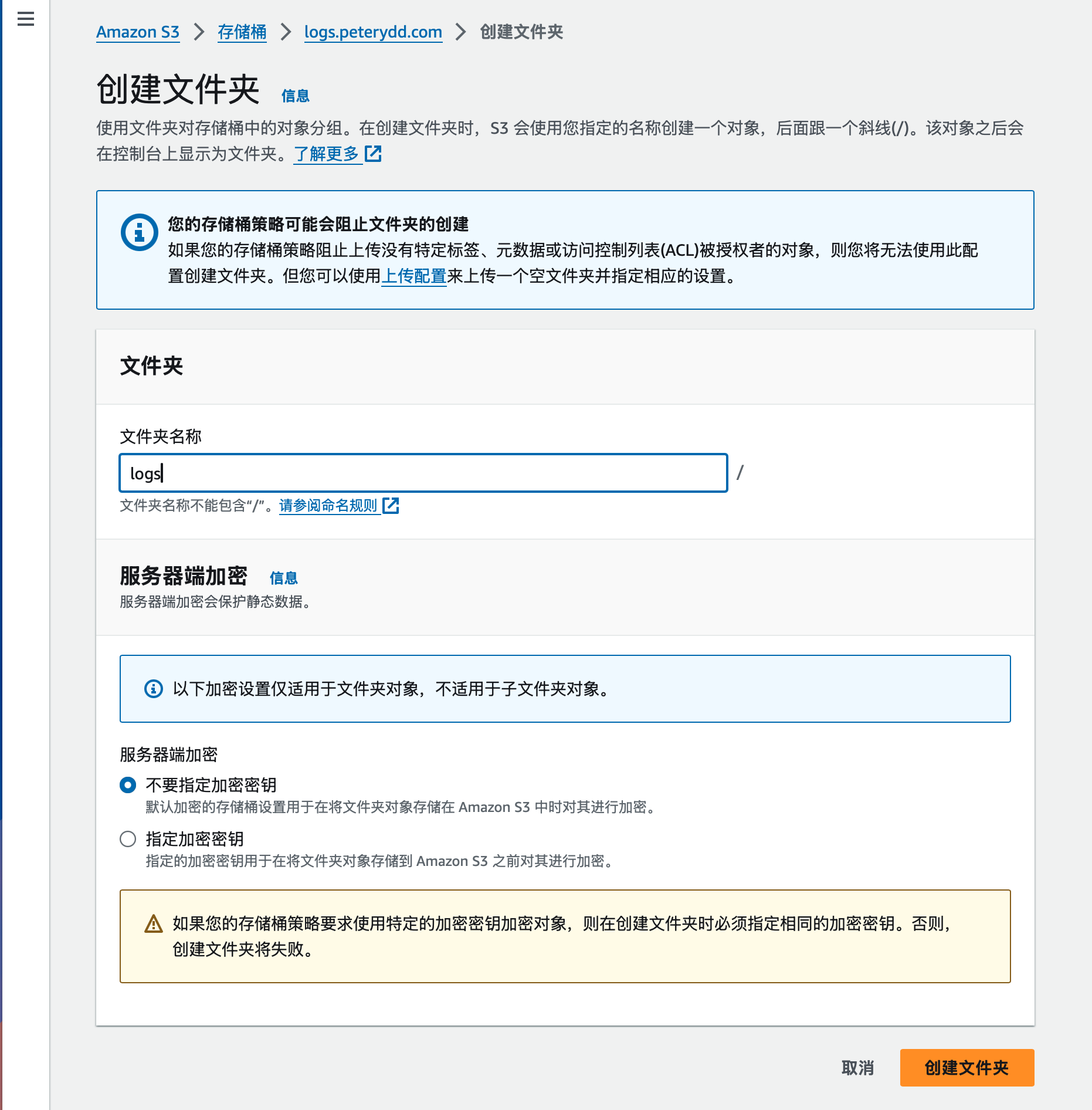Click the external link icon beside 请参阅命名规则
The height and width of the screenshot is (1110, 1092).
pos(391,506)
